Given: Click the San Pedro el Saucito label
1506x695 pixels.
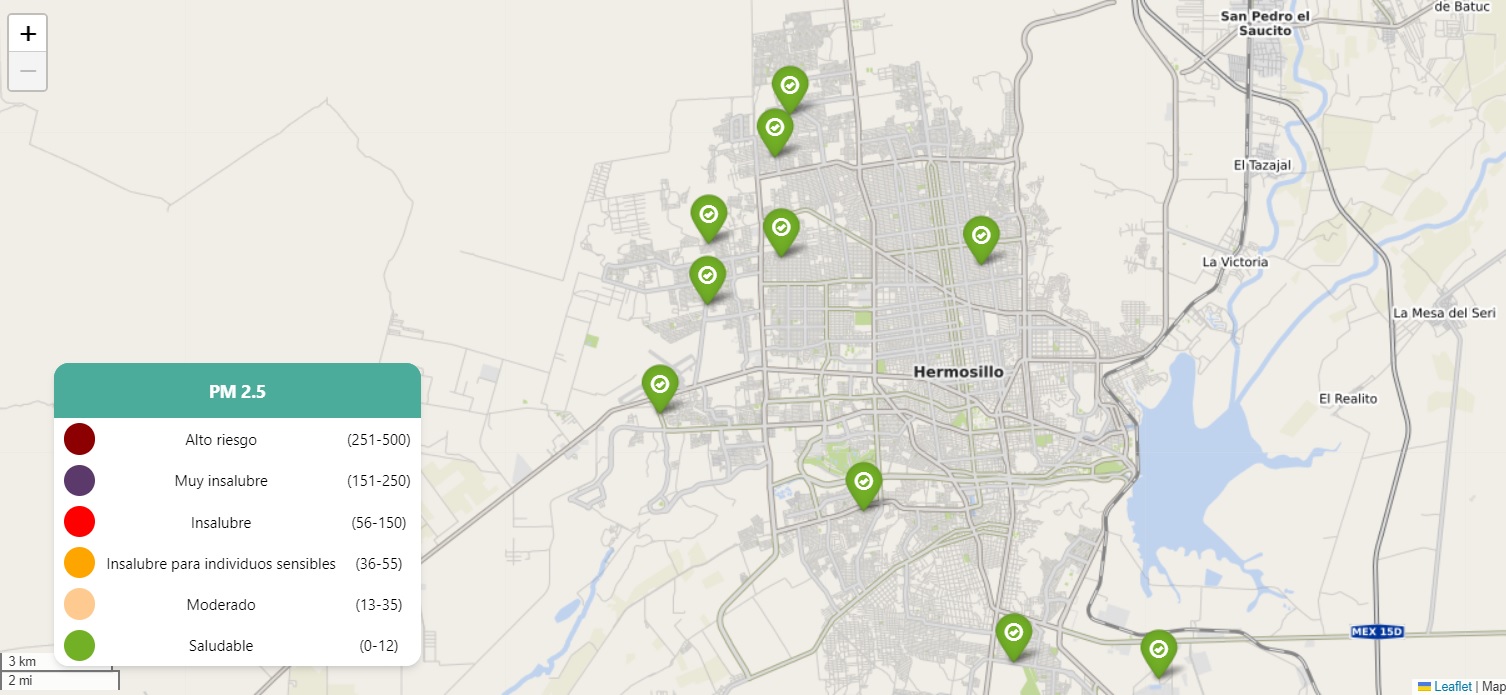Looking at the screenshot, I should [1264, 23].
